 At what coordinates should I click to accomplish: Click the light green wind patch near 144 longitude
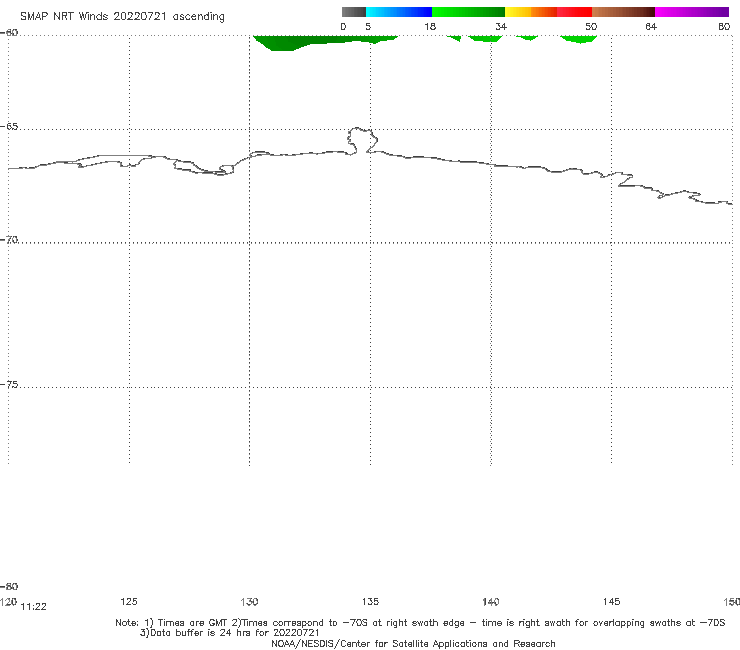click(578, 39)
